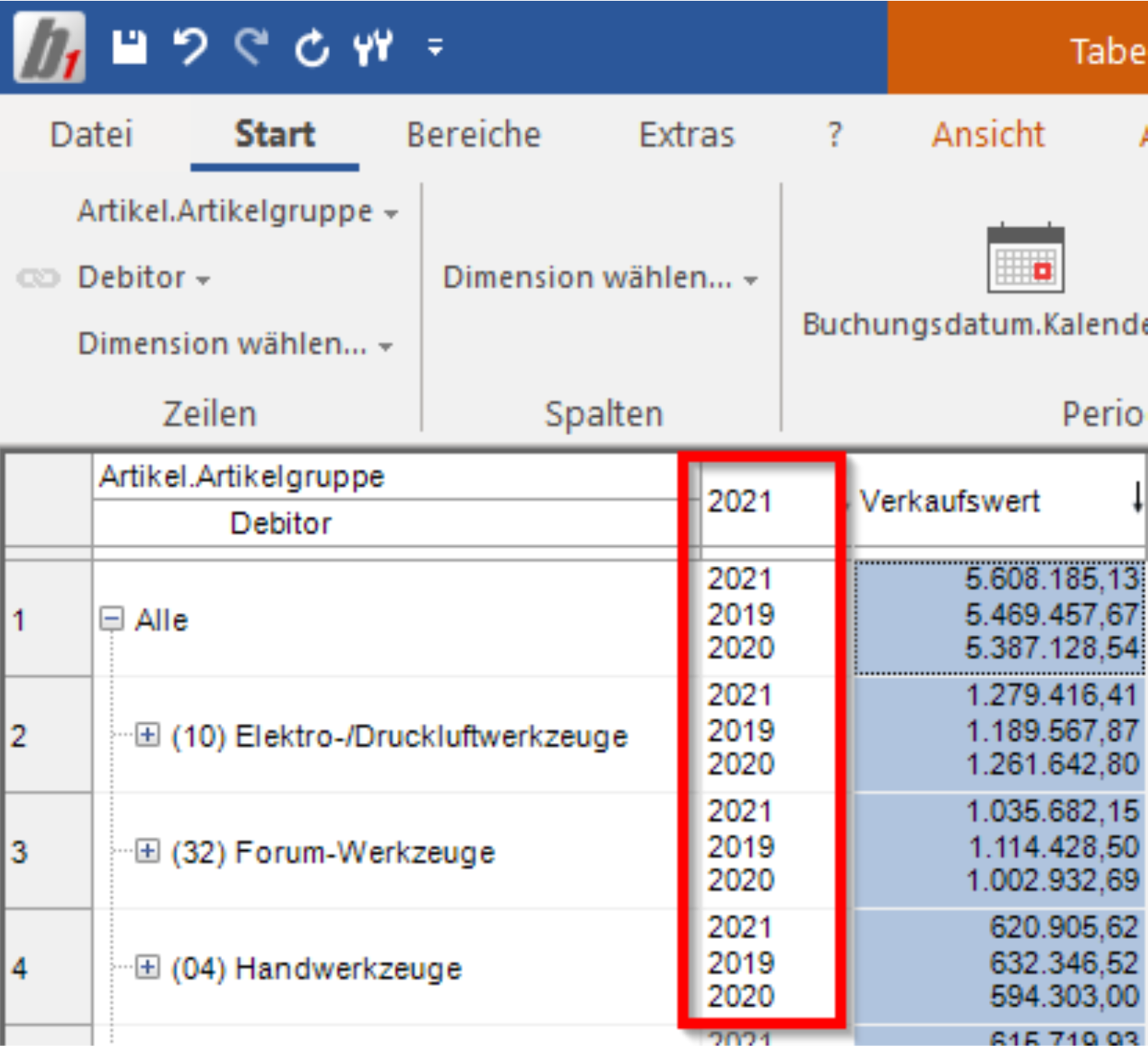Screen dimensions: 1148x1051
Task: Click the b1 application logo icon
Action: coord(49,46)
